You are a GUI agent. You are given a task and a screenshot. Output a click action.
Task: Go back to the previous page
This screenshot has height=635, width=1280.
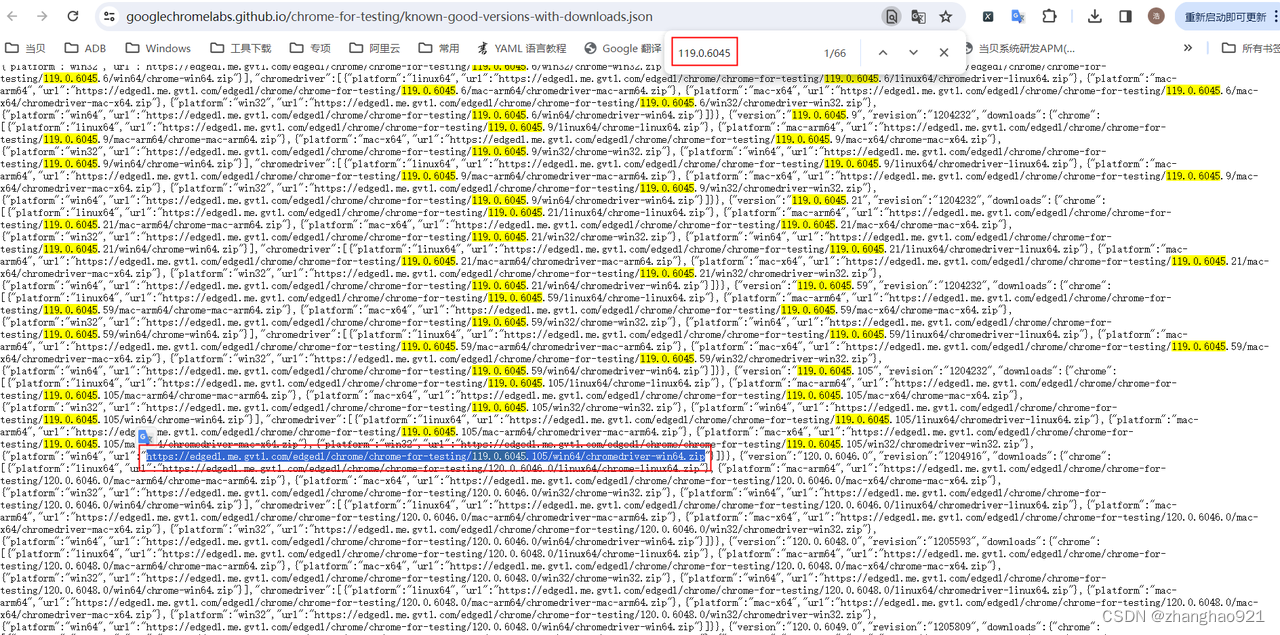tap(14, 17)
